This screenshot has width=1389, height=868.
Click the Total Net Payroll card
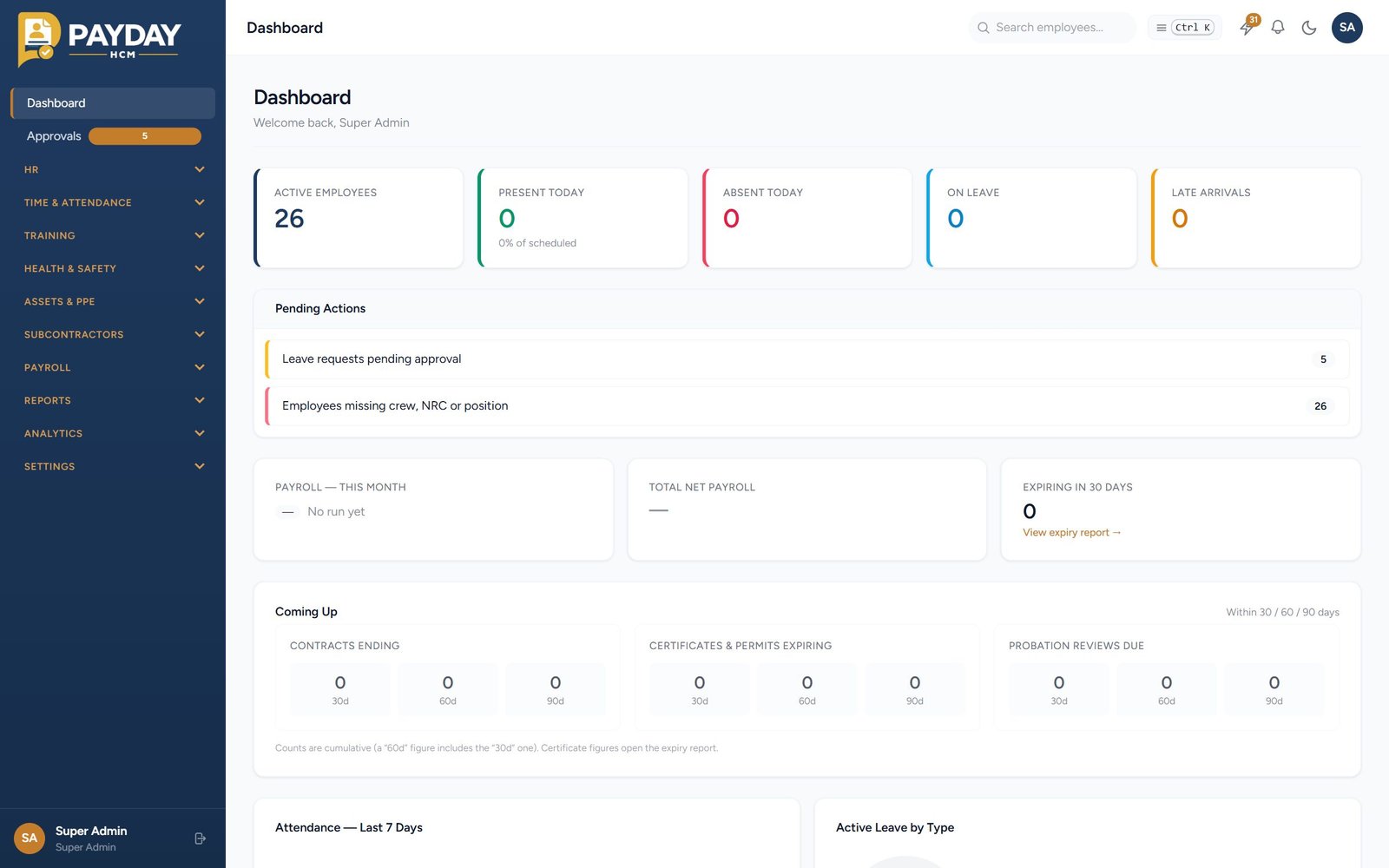click(x=807, y=510)
